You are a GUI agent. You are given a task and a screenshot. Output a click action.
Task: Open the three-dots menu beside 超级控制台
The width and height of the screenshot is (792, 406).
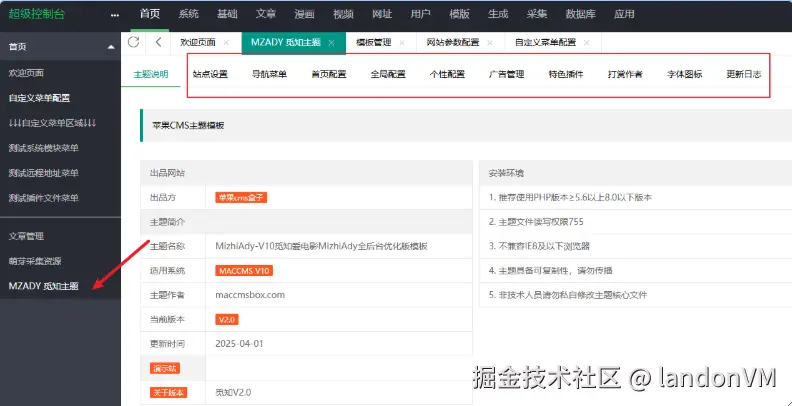point(115,15)
